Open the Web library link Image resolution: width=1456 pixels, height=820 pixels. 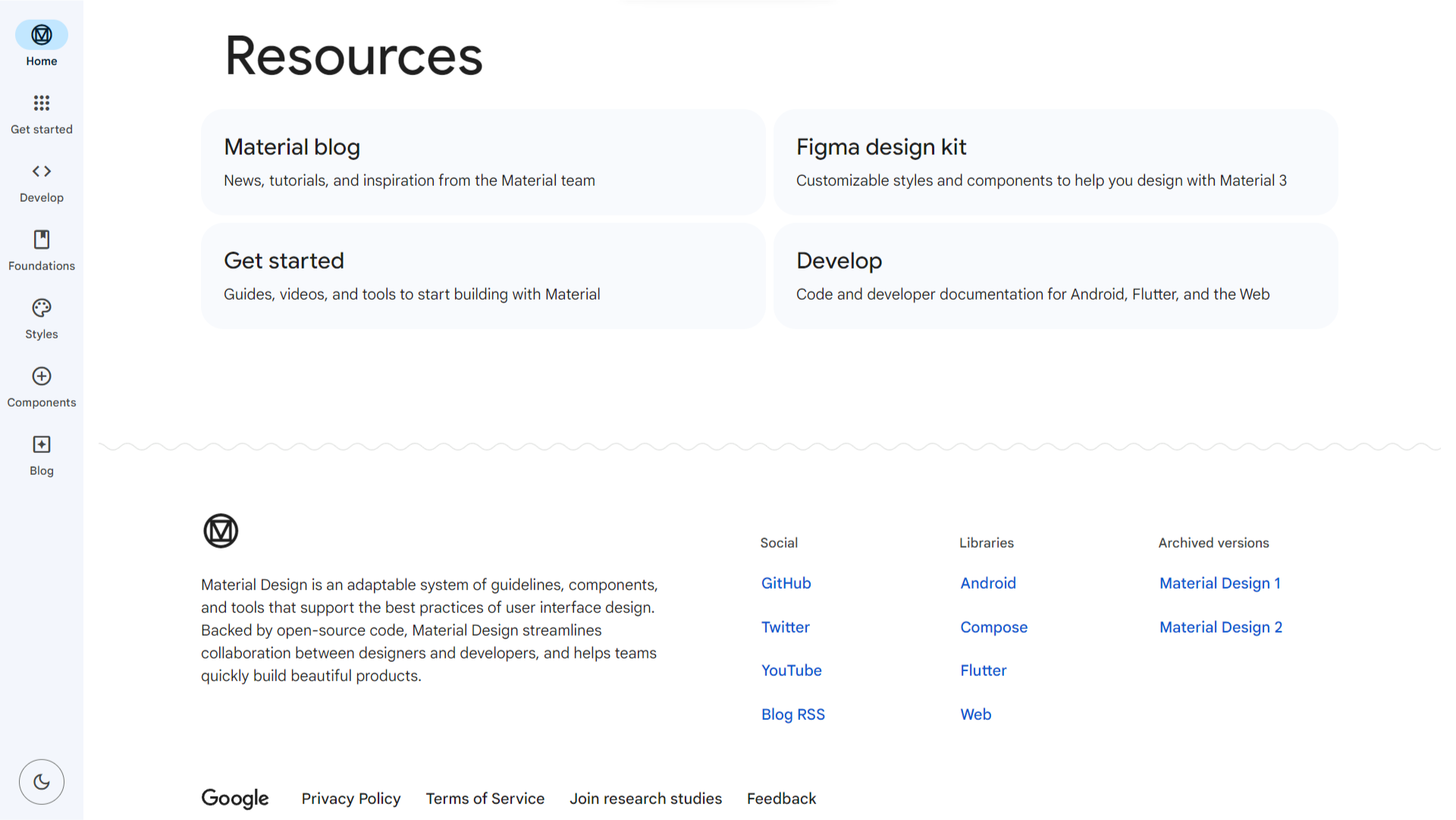(x=976, y=715)
